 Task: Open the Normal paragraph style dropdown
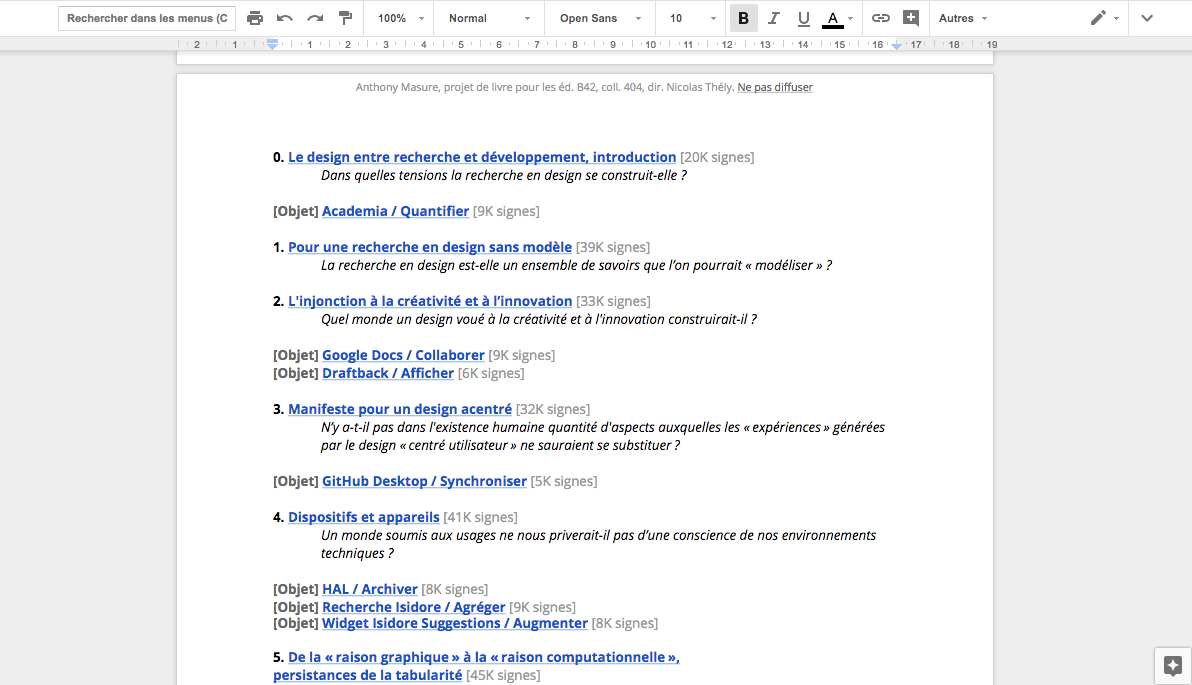(x=489, y=18)
